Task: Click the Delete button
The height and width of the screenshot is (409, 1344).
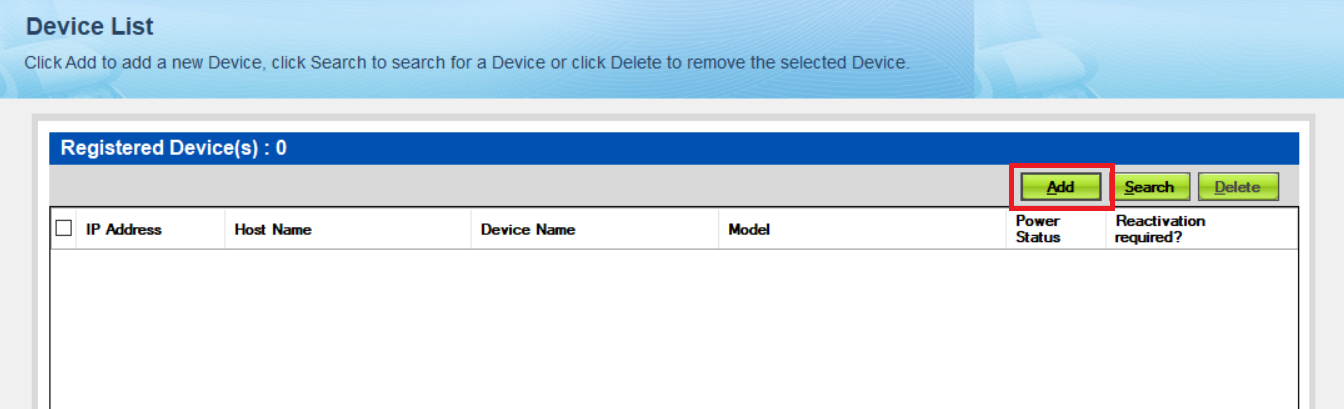Action: tap(1237, 187)
